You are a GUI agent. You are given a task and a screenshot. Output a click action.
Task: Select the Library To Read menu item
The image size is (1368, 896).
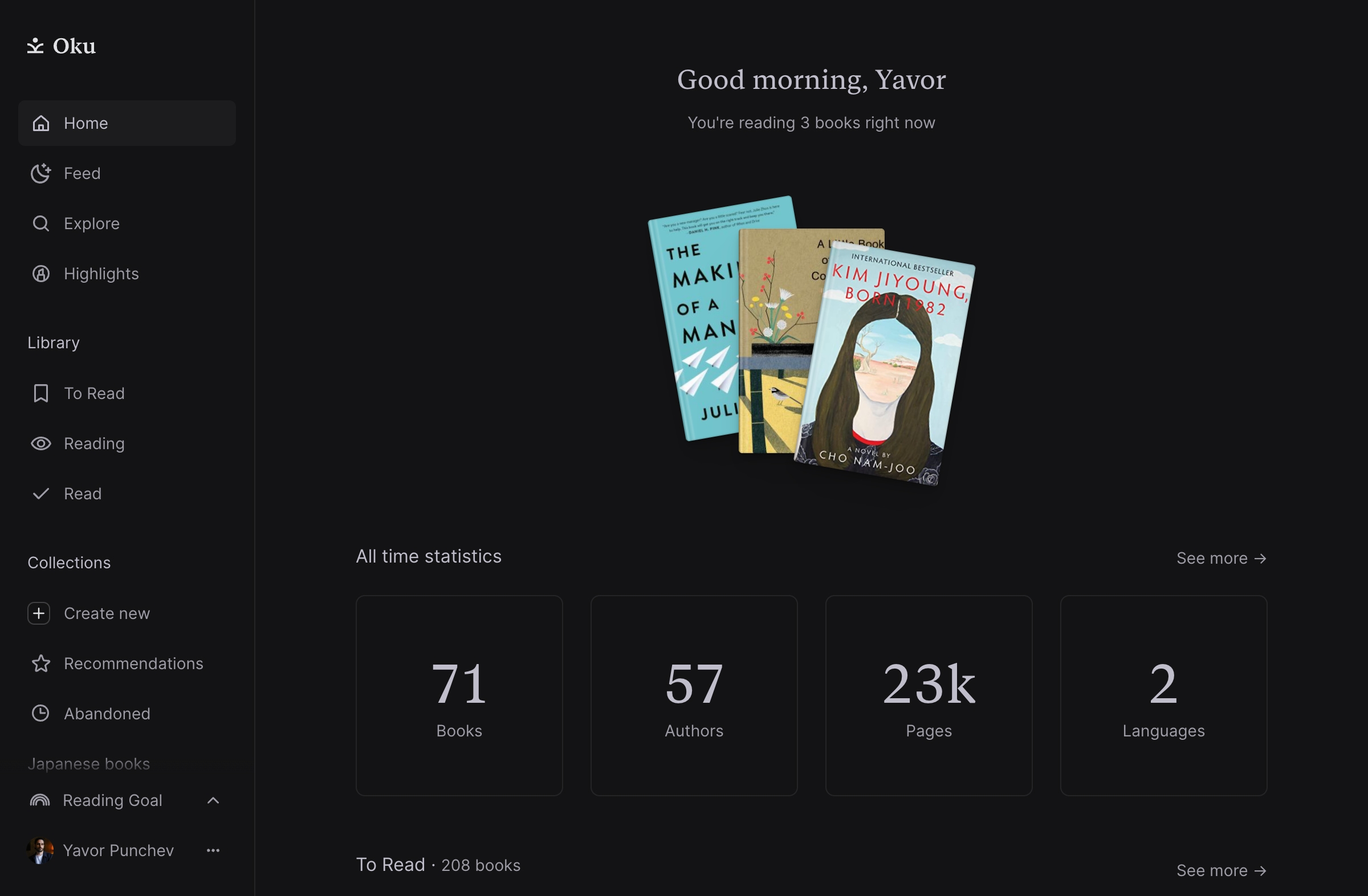pos(95,393)
